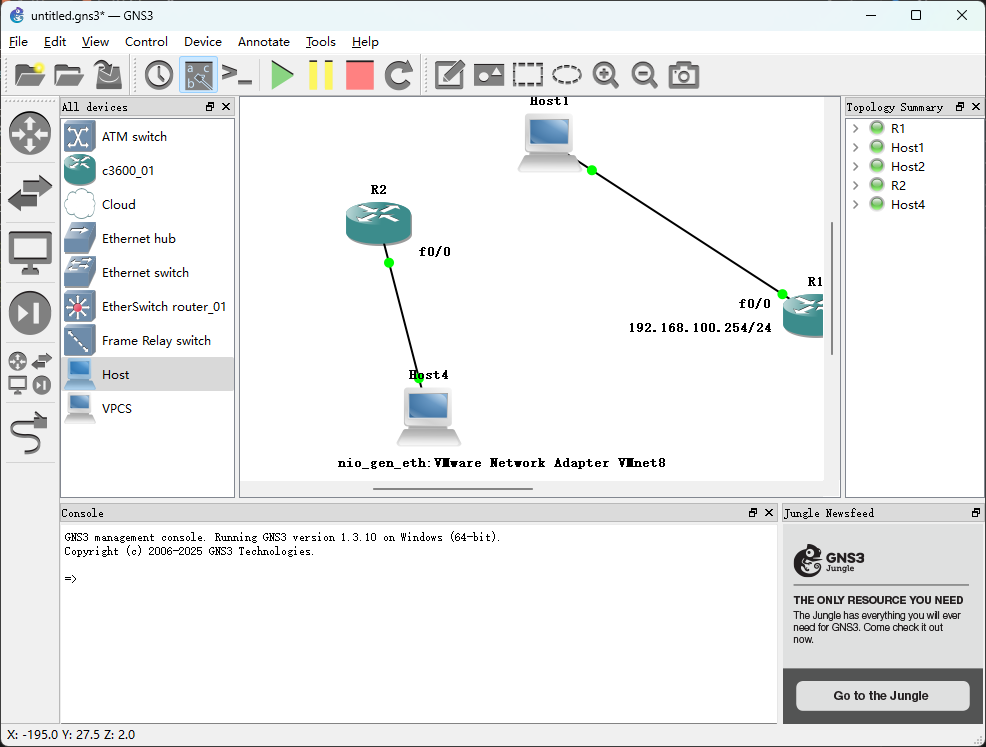Open the Tools menu
Image resolution: width=986 pixels, height=747 pixels.
[321, 42]
